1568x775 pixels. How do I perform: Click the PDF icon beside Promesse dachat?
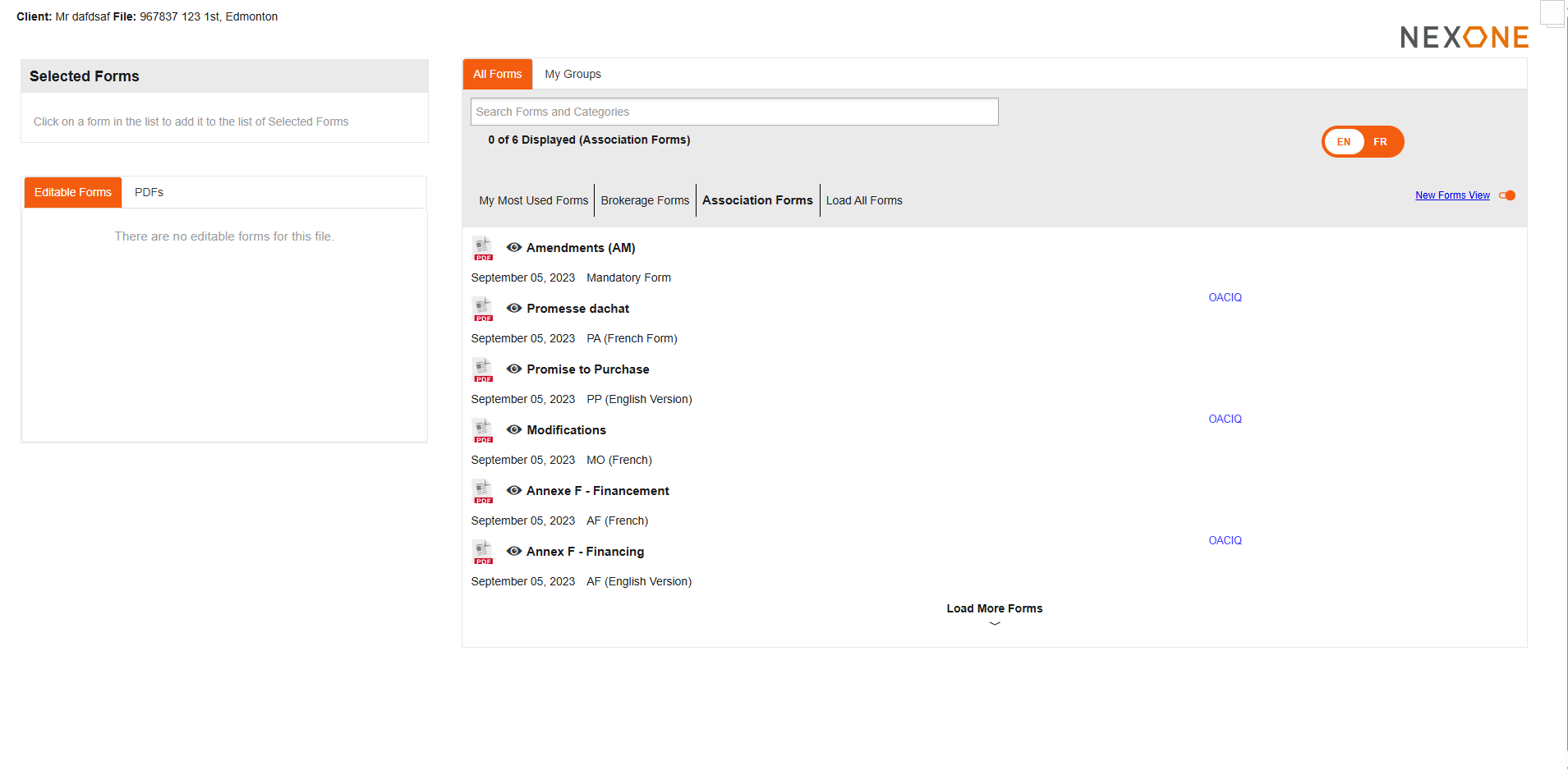483,309
